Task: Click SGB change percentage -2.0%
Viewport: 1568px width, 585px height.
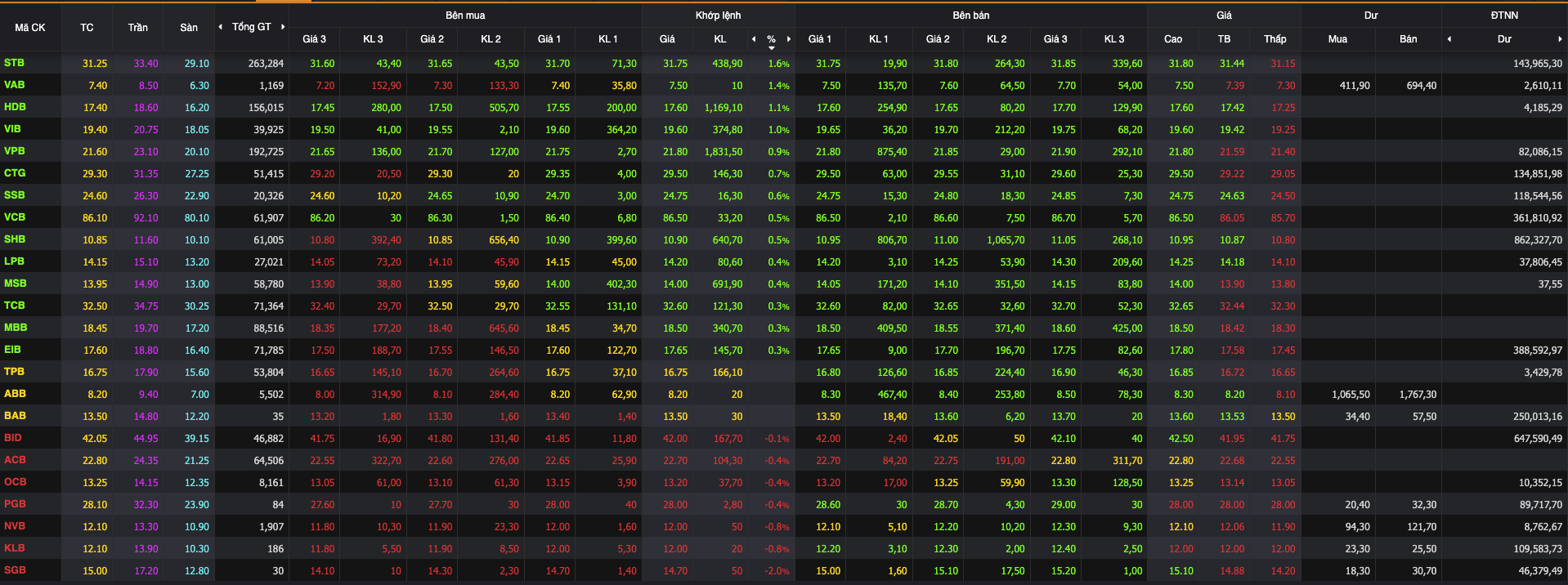Action: (777, 571)
